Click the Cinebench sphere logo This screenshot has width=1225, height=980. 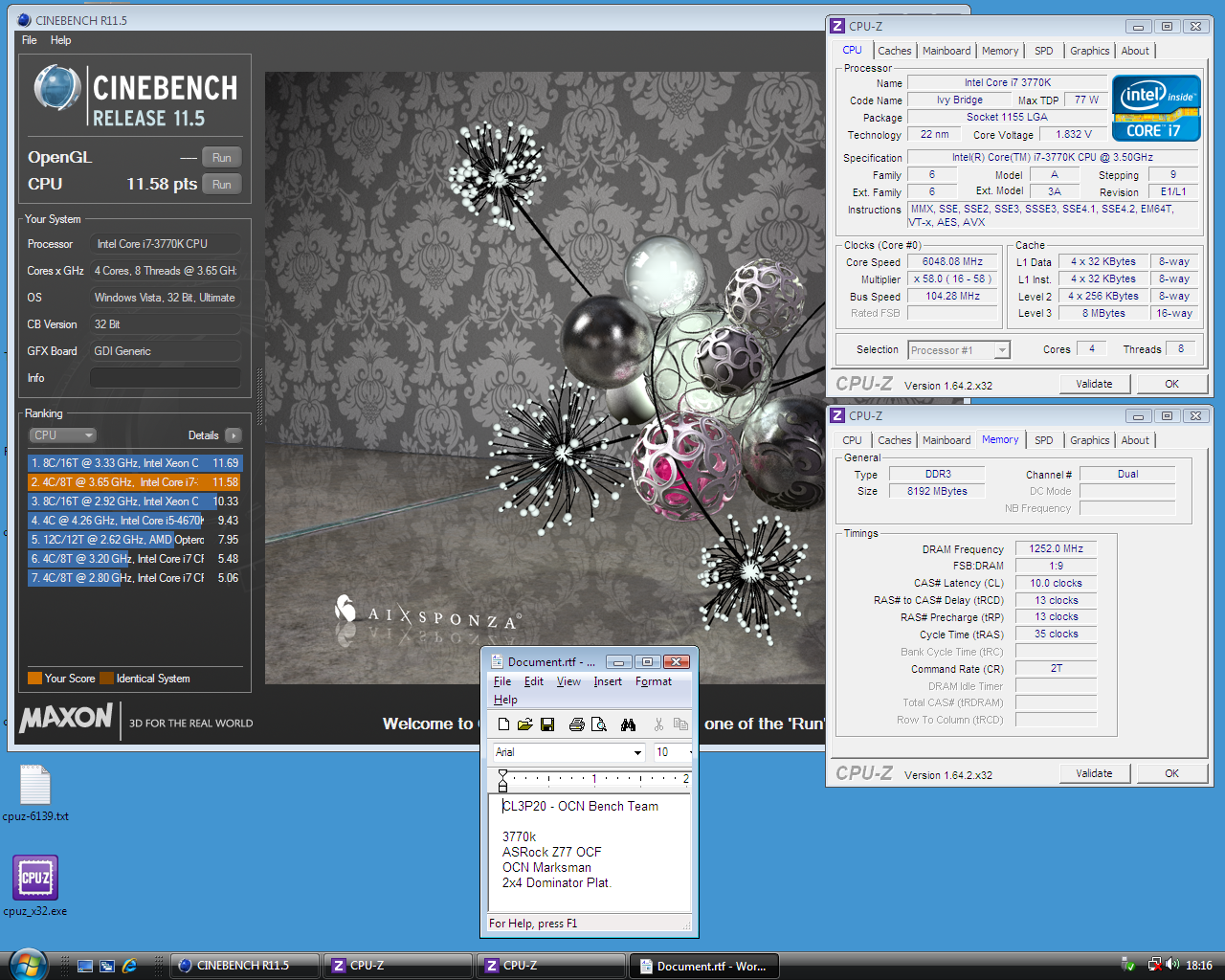(x=56, y=88)
